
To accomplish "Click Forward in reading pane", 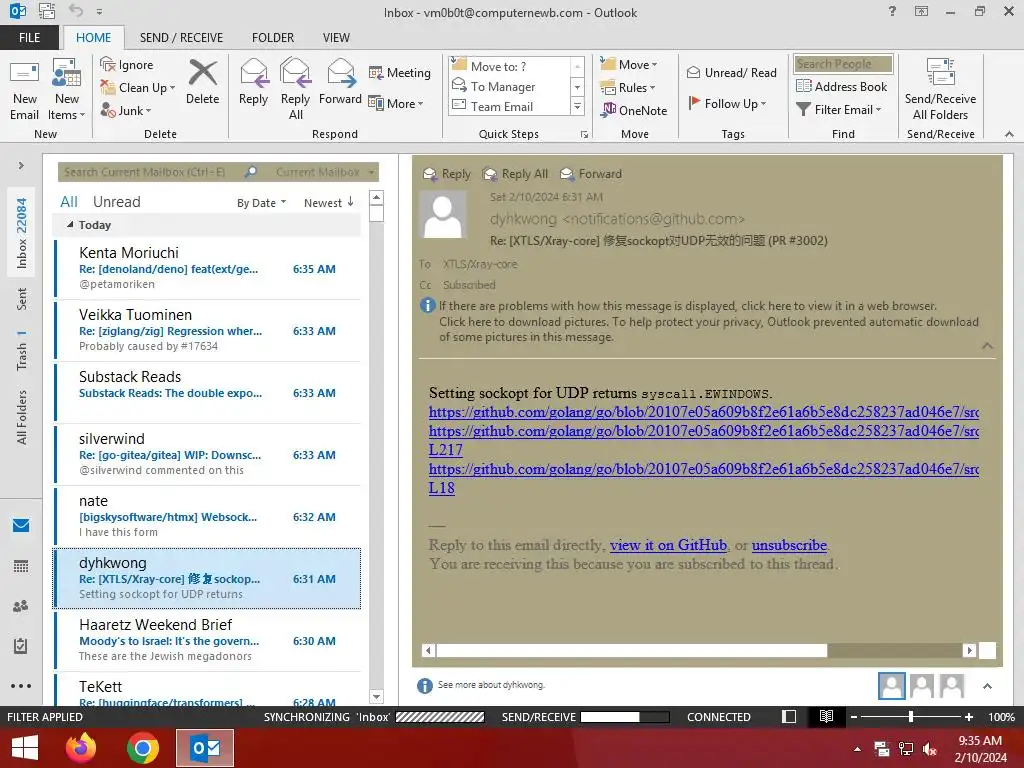I will pyautogui.click(x=591, y=174).
